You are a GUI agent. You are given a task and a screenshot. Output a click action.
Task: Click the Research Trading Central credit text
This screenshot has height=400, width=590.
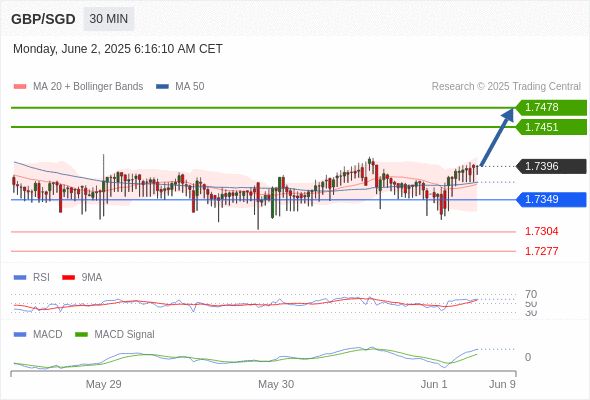(x=506, y=87)
